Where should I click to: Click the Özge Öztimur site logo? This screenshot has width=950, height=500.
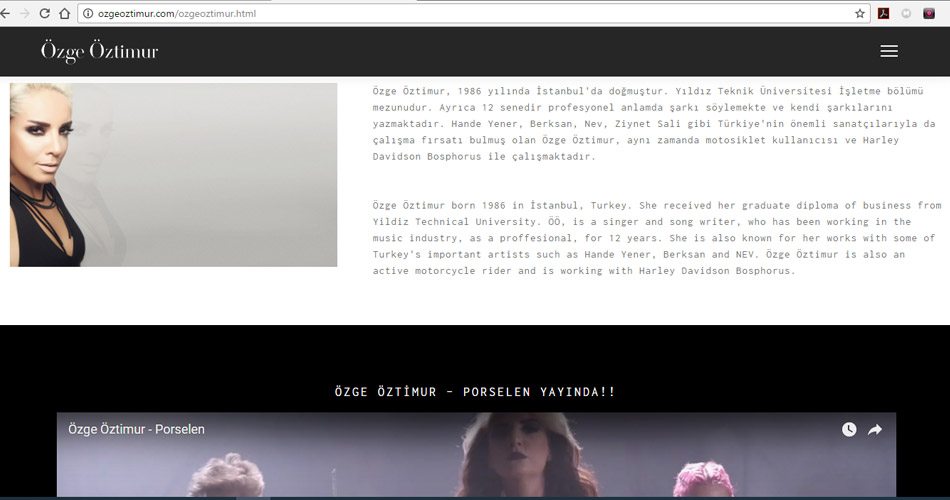coord(99,52)
